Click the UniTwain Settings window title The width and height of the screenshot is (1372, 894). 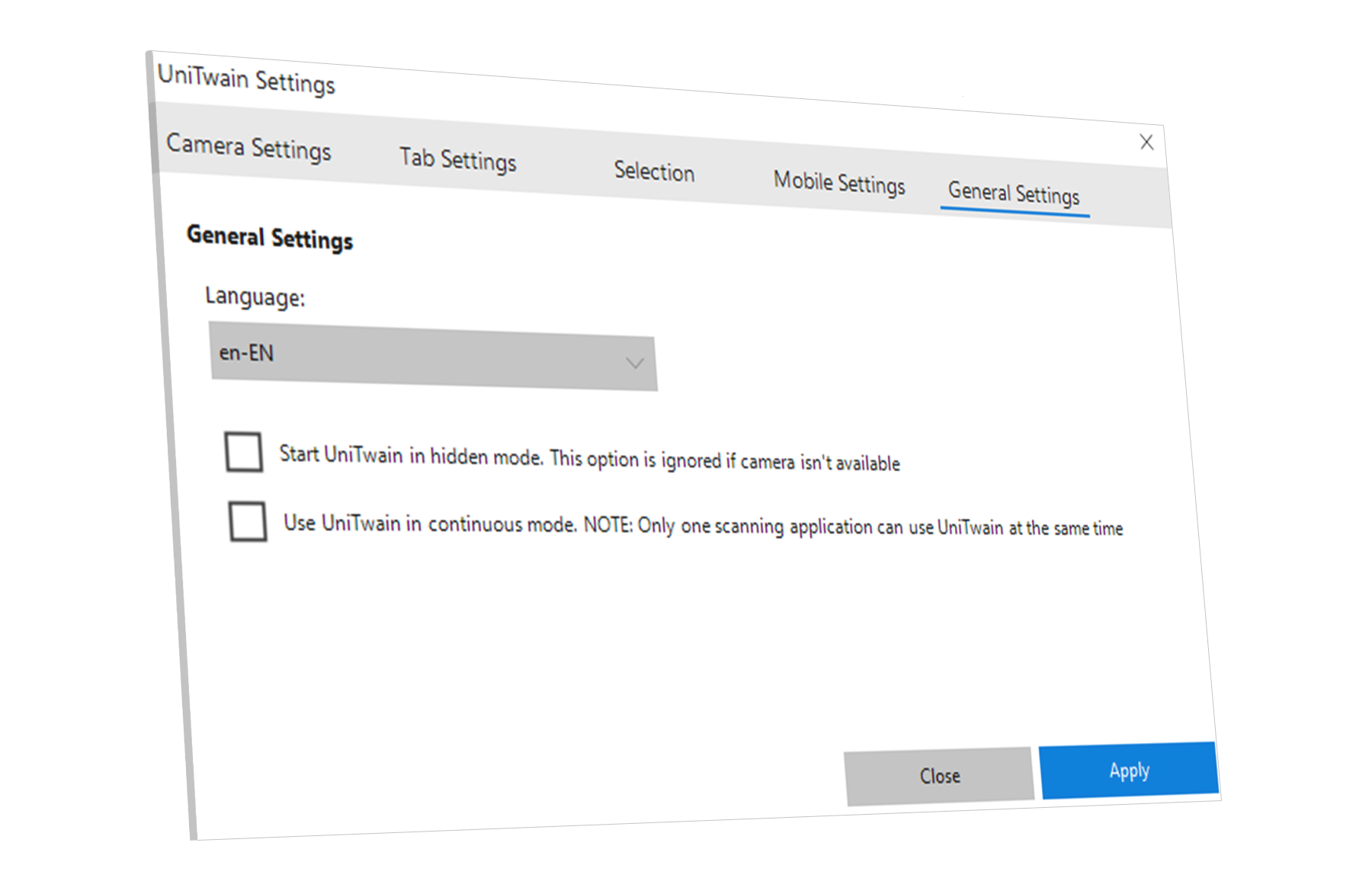(x=246, y=79)
